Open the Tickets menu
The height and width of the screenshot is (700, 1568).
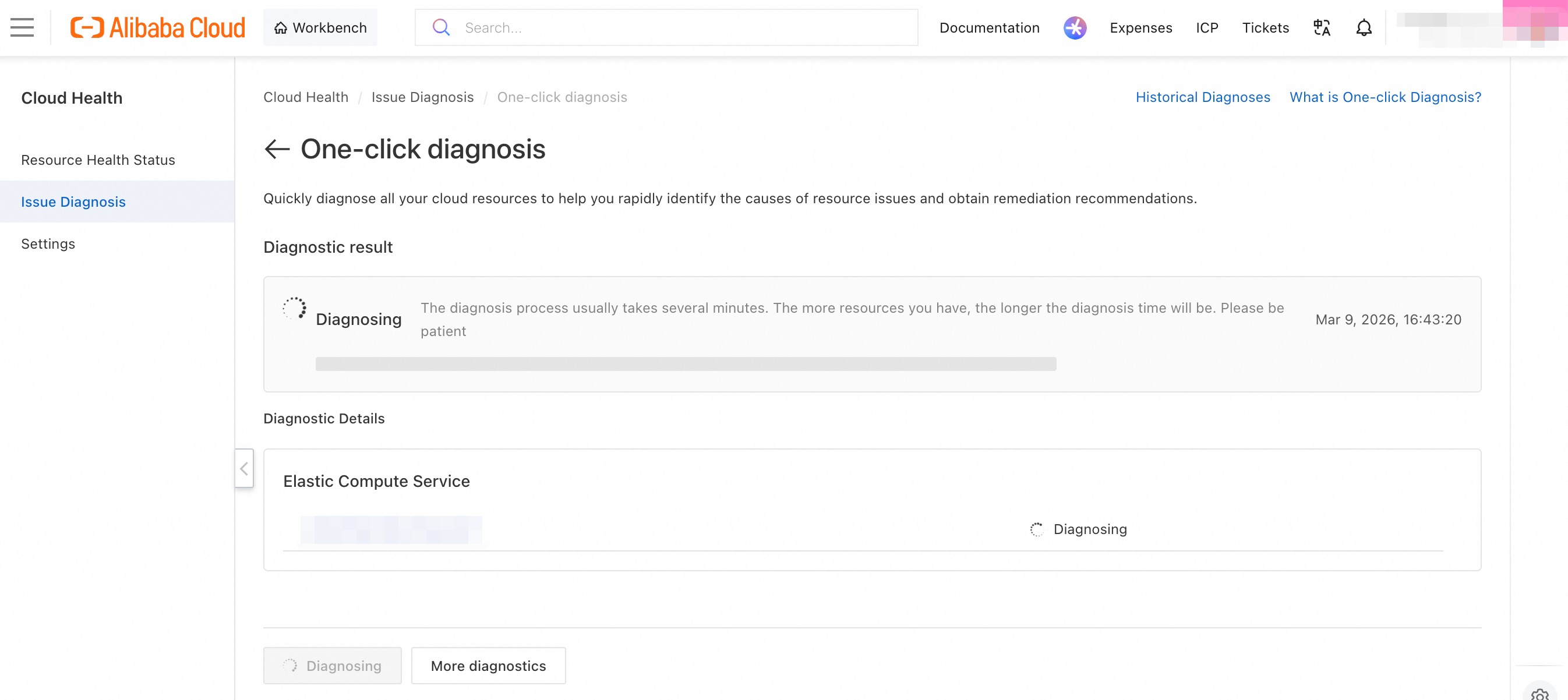(x=1266, y=27)
